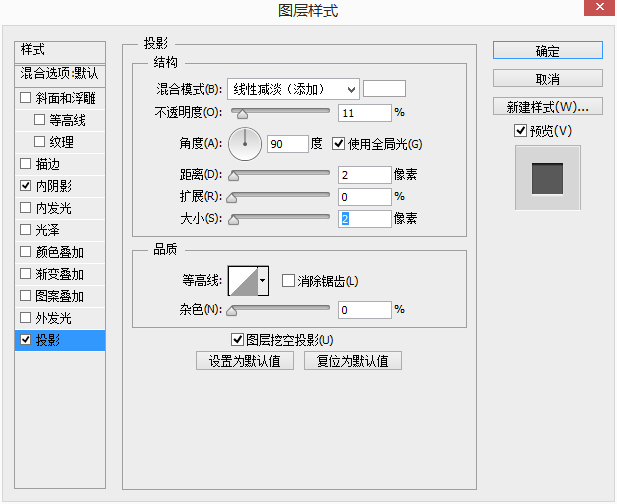Enable the 渐变叠加 checkbox
617x504 pixels.
26,274
